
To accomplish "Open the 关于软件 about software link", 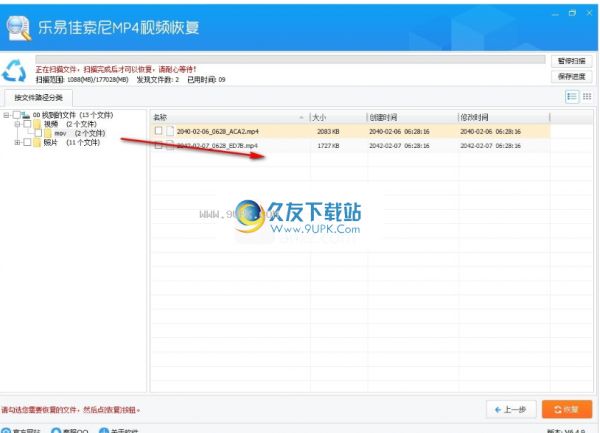I will click(x=119, y=431).
